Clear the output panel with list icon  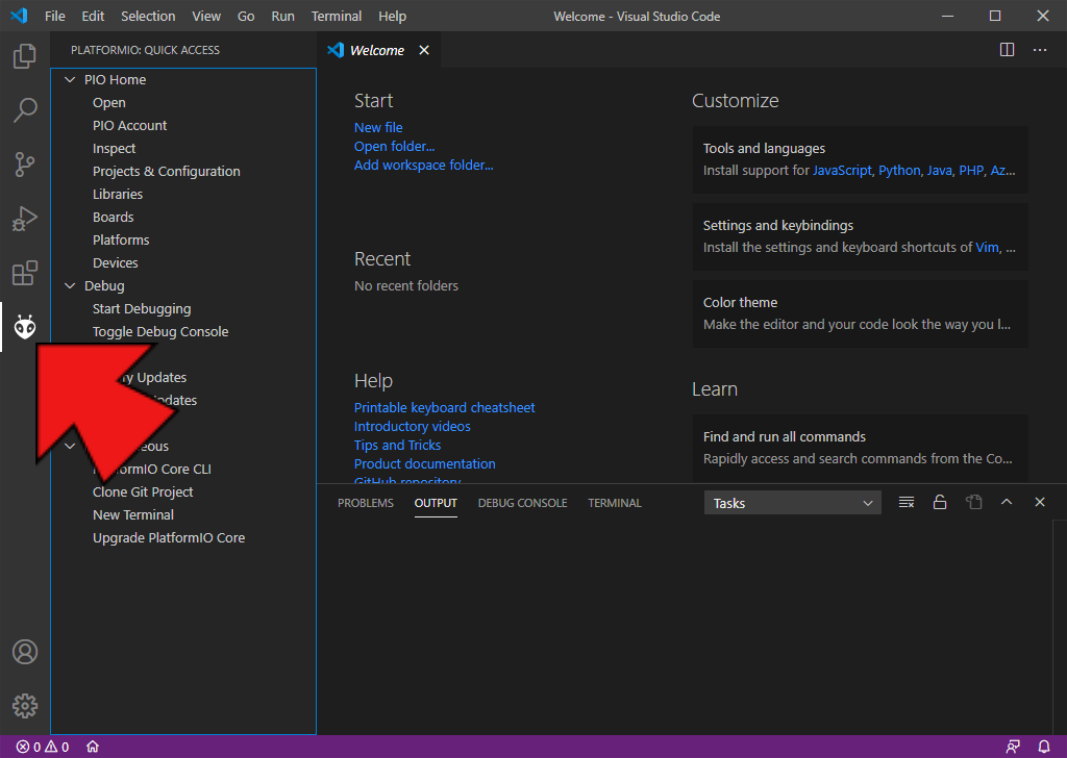[906, 502]
